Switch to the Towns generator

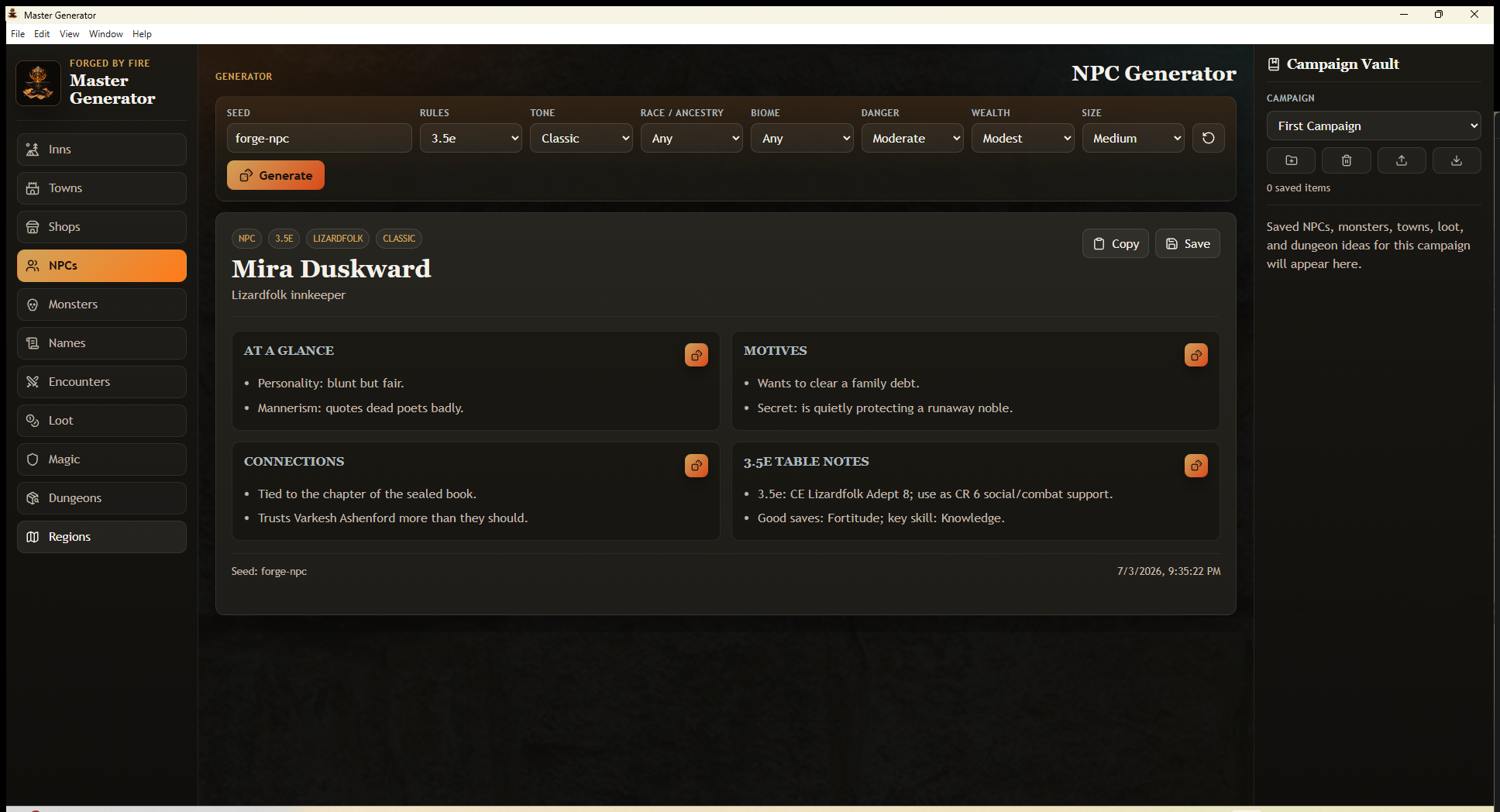(x=101, y=188)
